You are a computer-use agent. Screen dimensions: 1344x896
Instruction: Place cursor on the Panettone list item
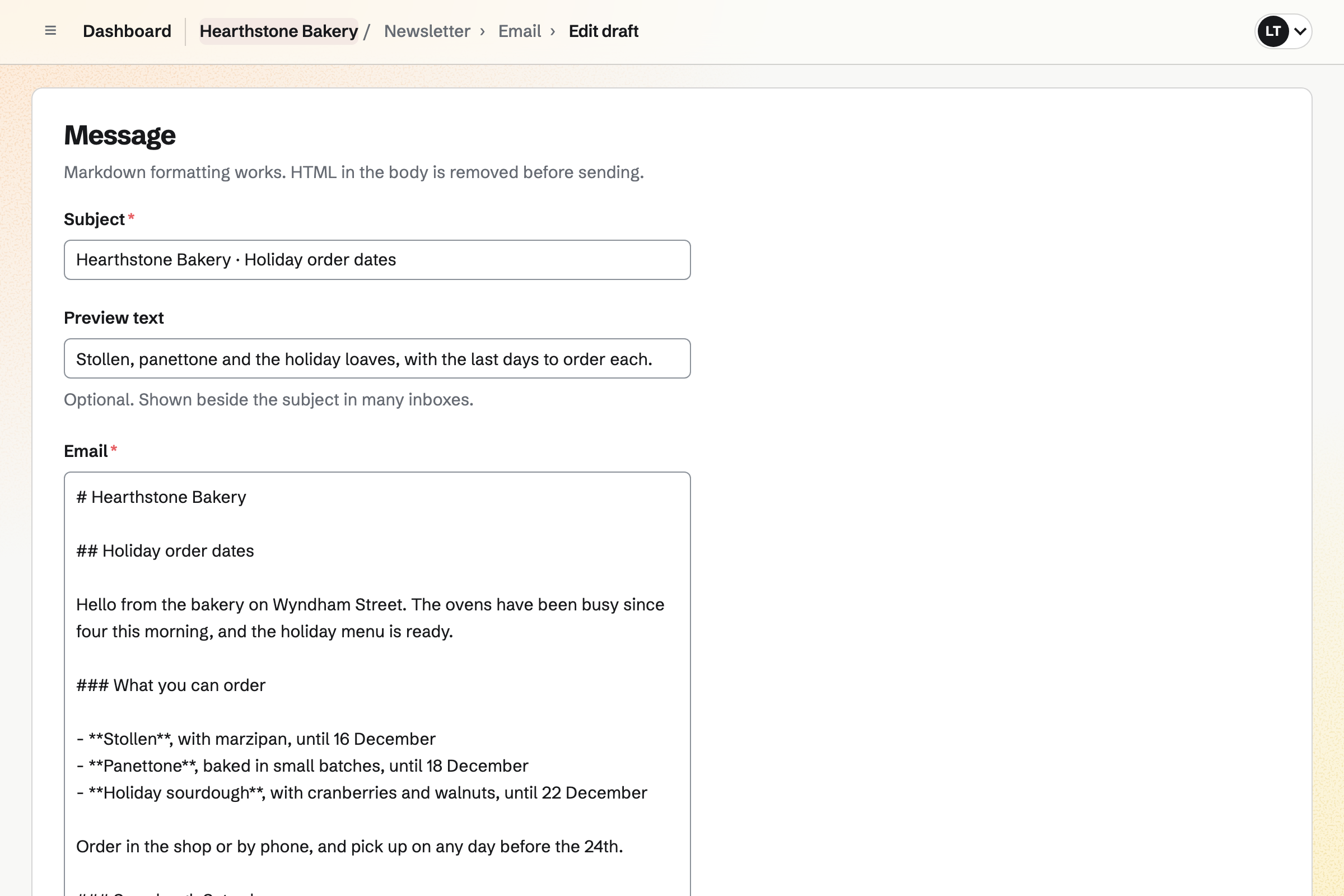(302, 766)
